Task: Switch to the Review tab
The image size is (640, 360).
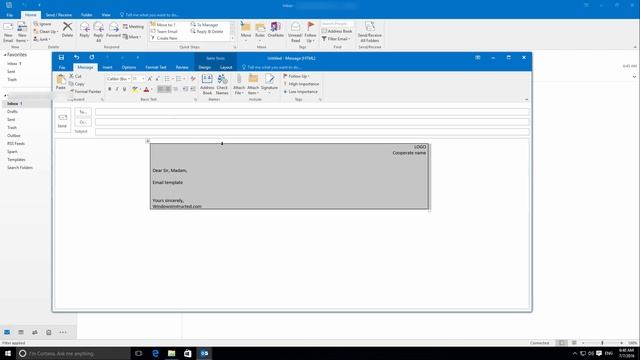Action: (182, 67)
